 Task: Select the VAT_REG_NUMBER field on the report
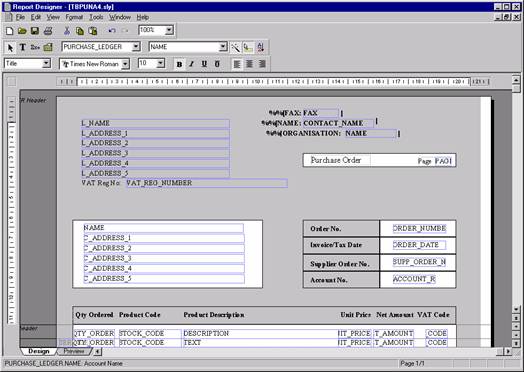207,183
